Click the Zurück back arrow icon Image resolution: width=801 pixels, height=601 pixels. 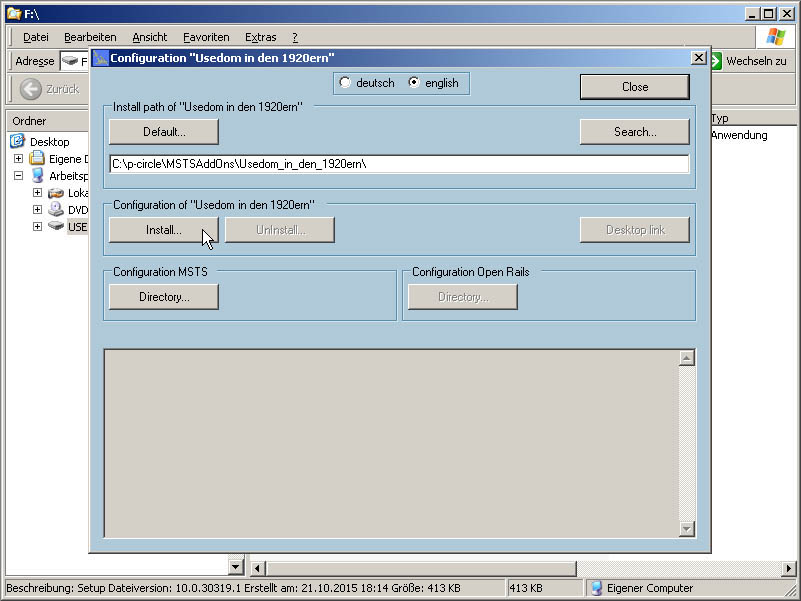point(30,89)
